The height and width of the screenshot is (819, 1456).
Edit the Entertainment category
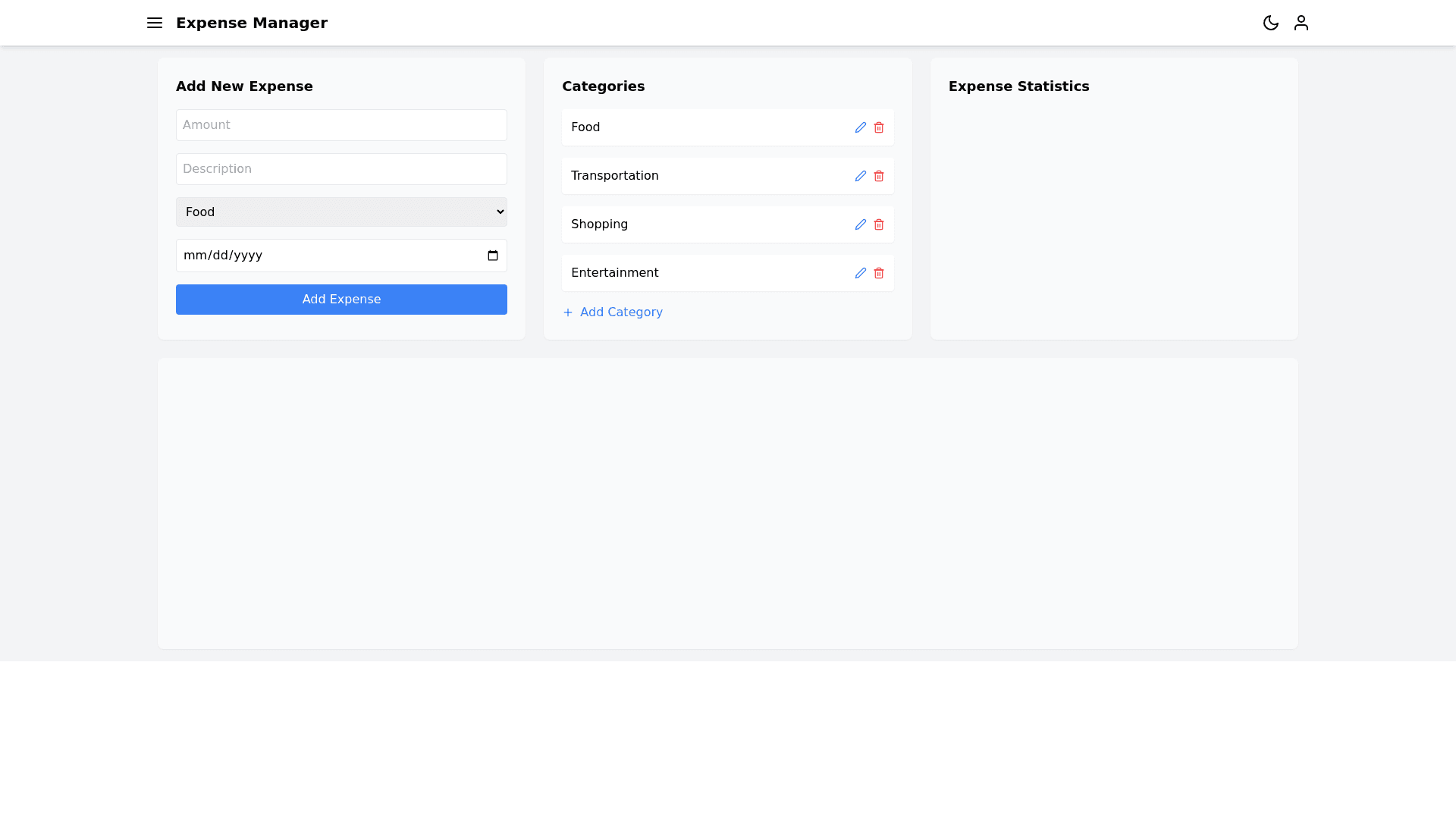860,273
